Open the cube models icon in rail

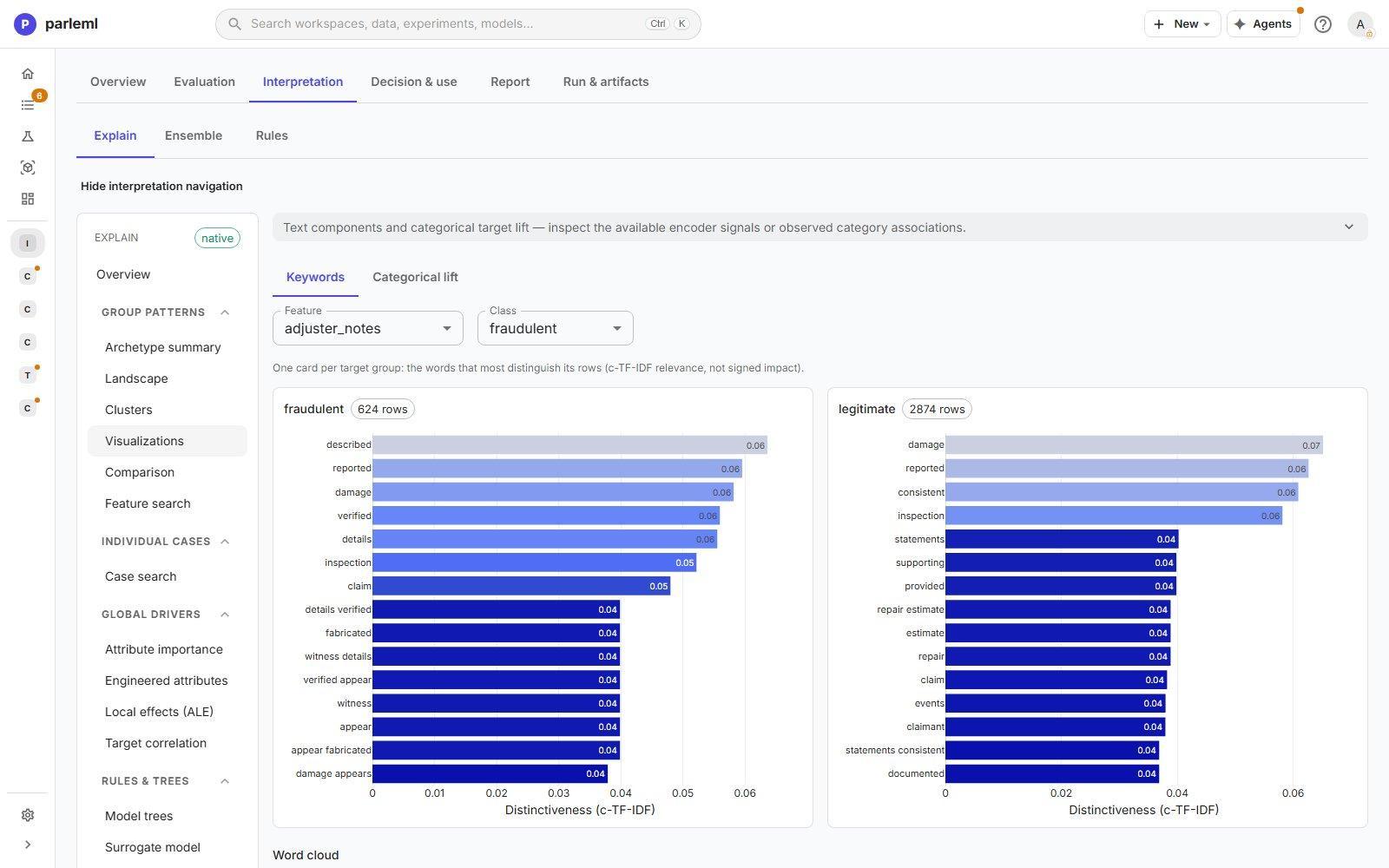(28, 168)
